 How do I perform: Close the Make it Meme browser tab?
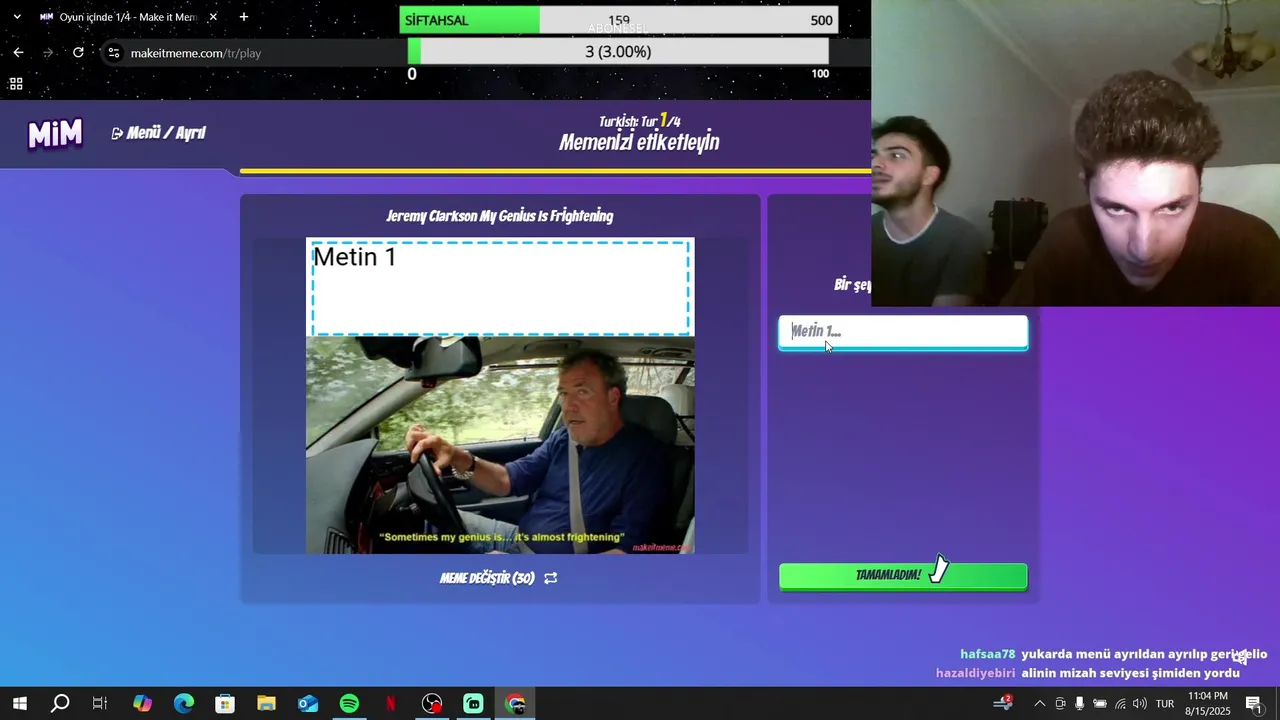[213, 17]
